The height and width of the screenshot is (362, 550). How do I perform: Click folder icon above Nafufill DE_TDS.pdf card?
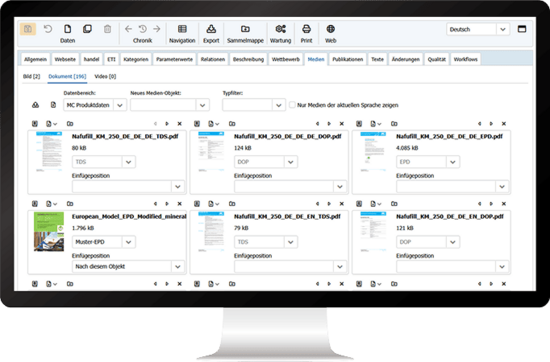[70, 124]
